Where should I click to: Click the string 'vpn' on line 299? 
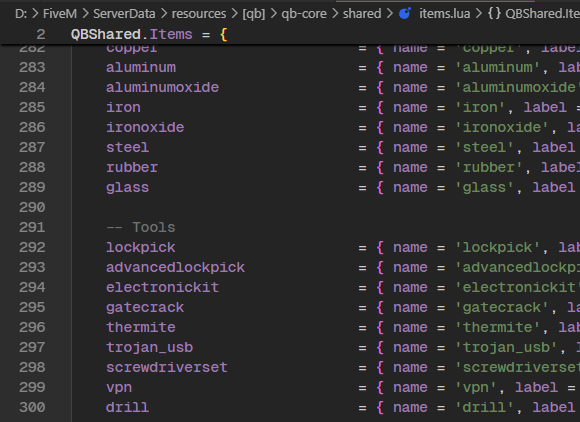[476, 387]
